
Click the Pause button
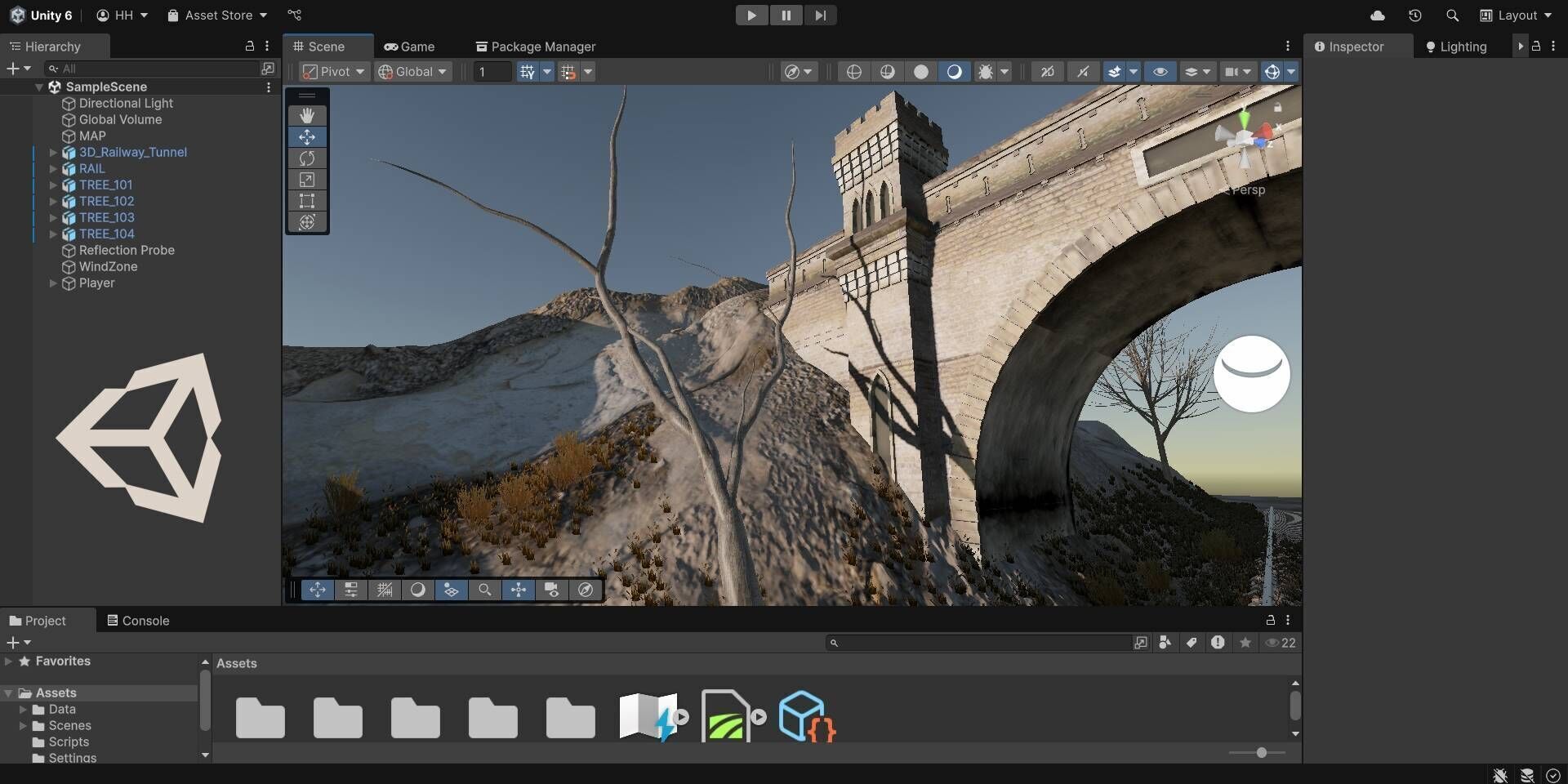[x=786, y=16]
